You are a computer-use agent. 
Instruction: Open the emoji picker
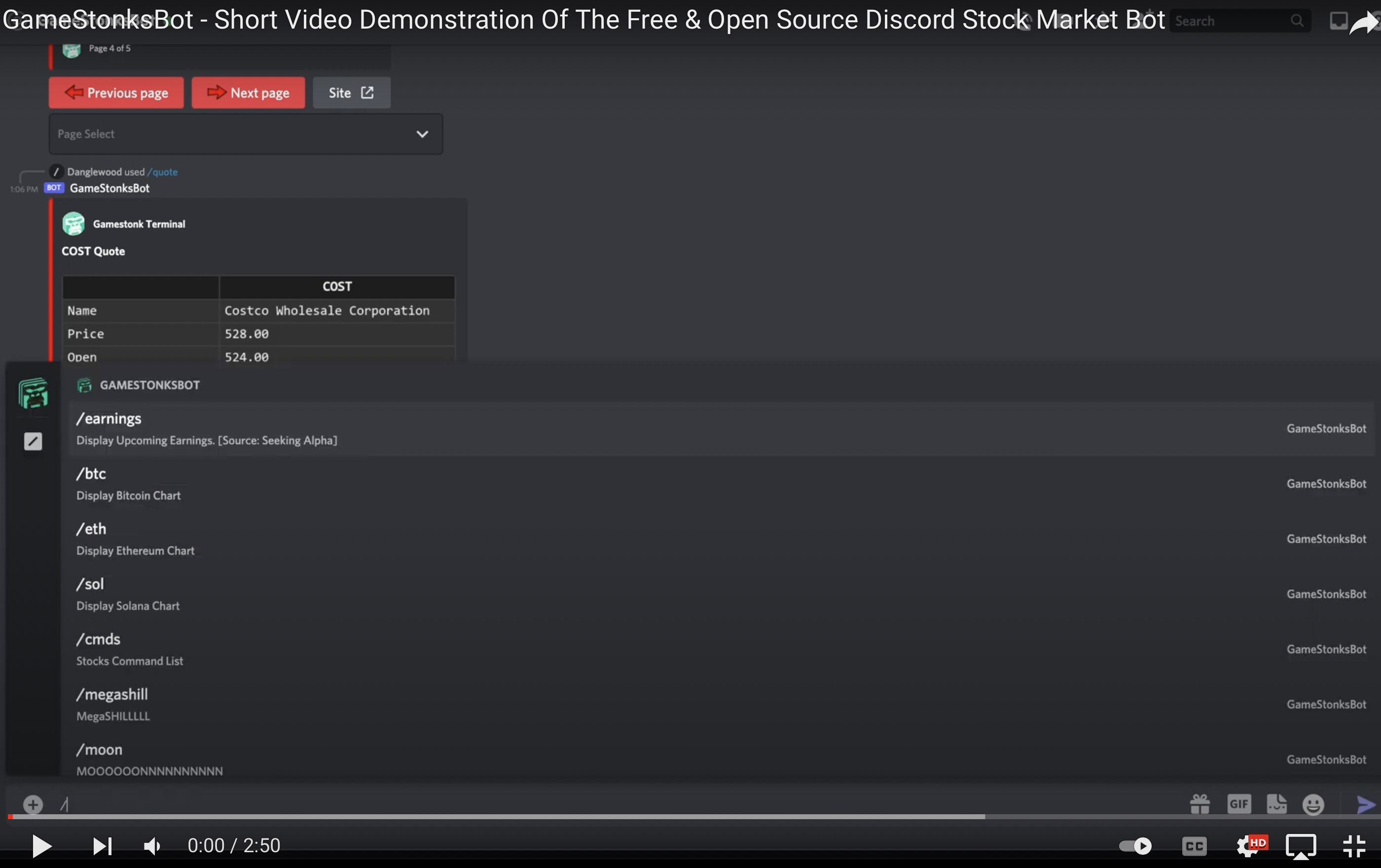pos(1313,804)
